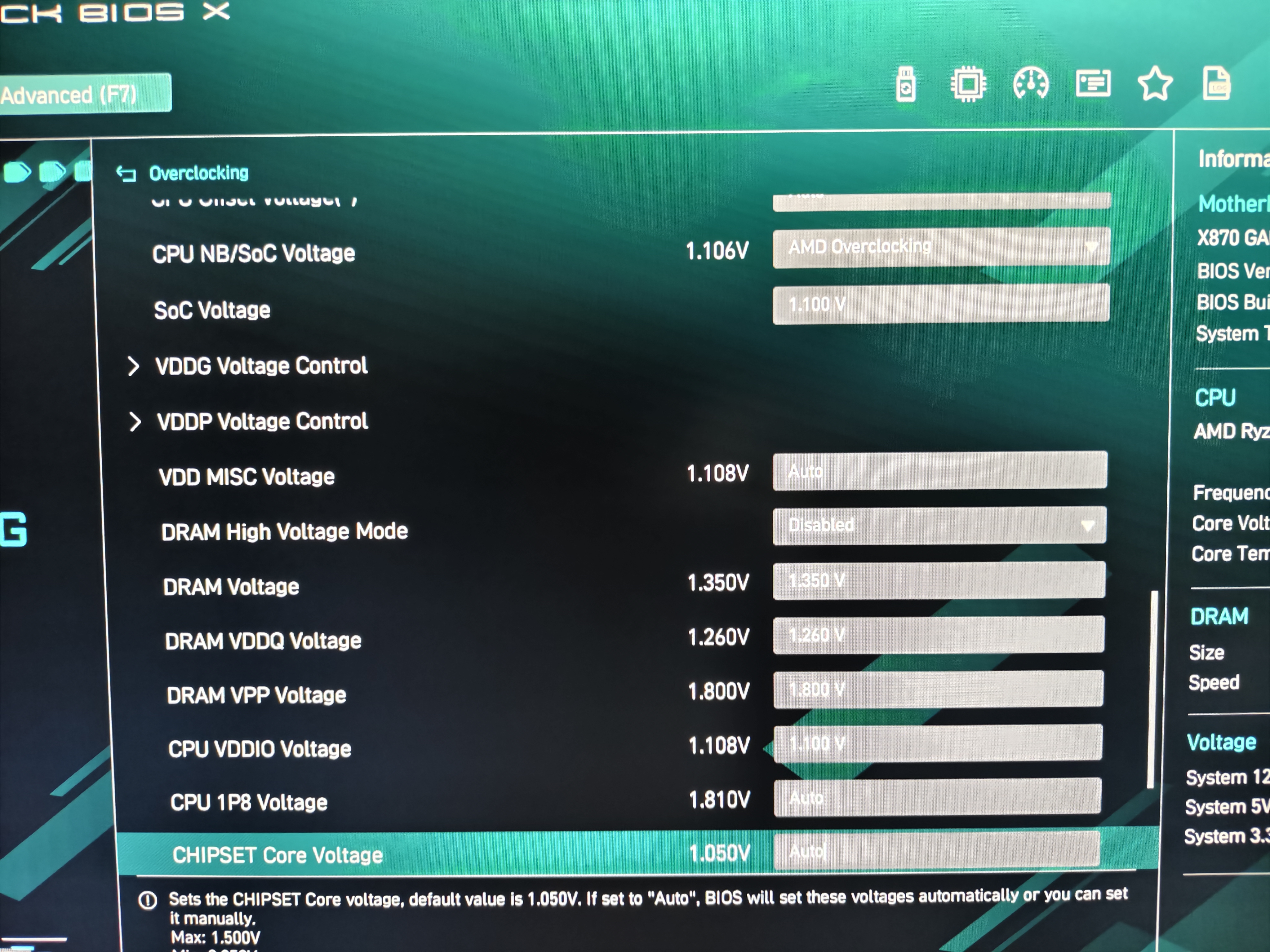
Task: Click the Overclocking breadcrumb title
Action: [199, 173]
